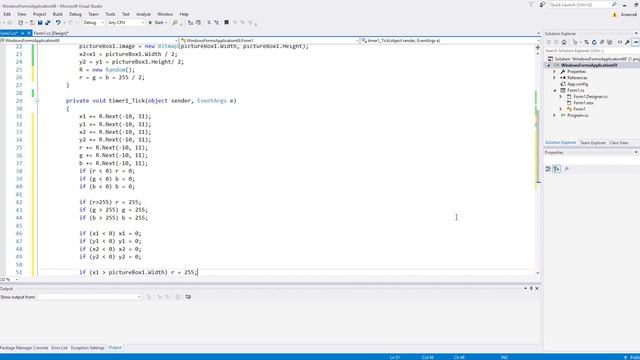Switch to Form1.cs [Design] tab

click(x=51, y=33)
